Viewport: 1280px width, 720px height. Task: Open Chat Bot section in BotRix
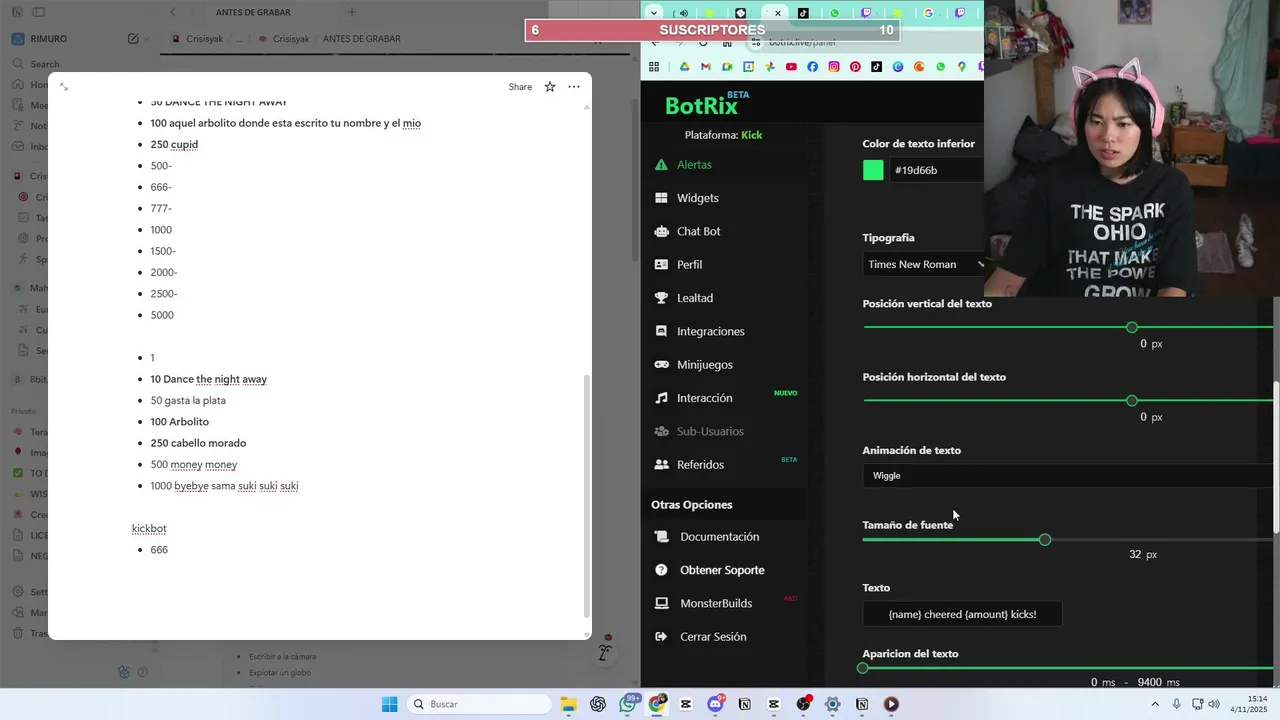698,231
